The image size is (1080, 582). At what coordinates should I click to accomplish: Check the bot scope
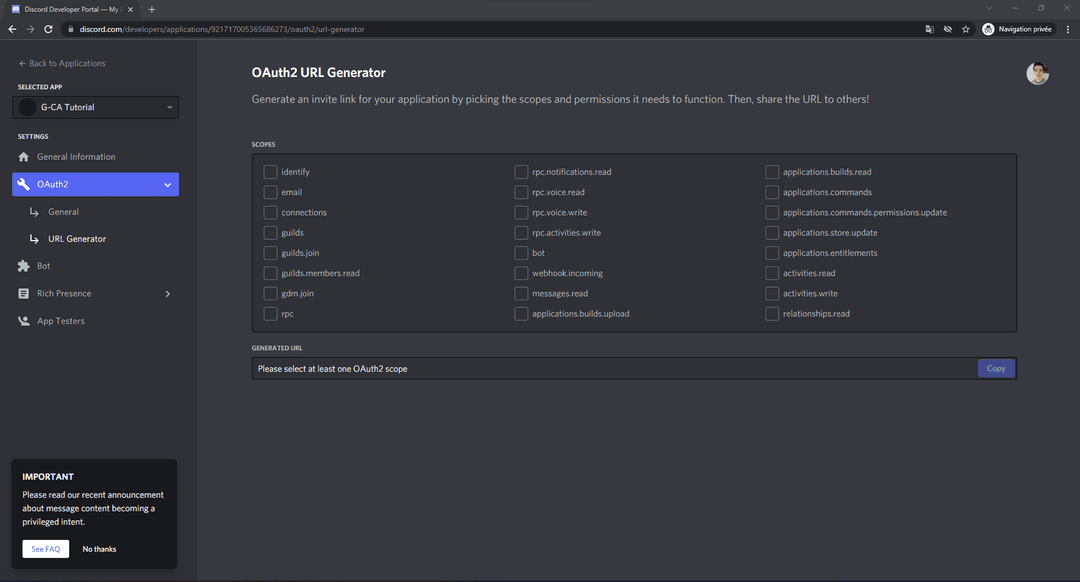pos(521,253)
